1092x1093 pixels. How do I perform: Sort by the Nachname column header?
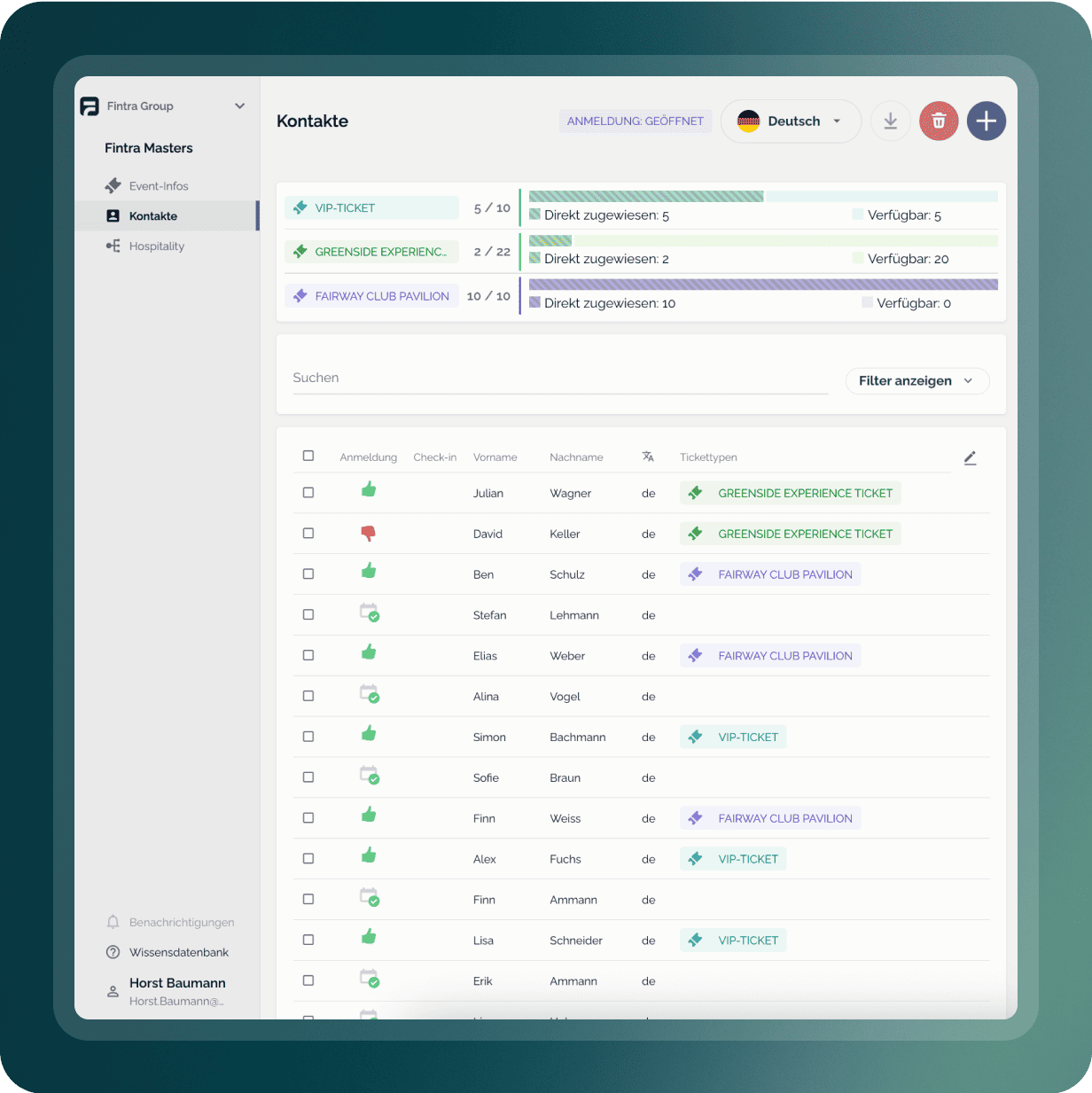[576, 457]
